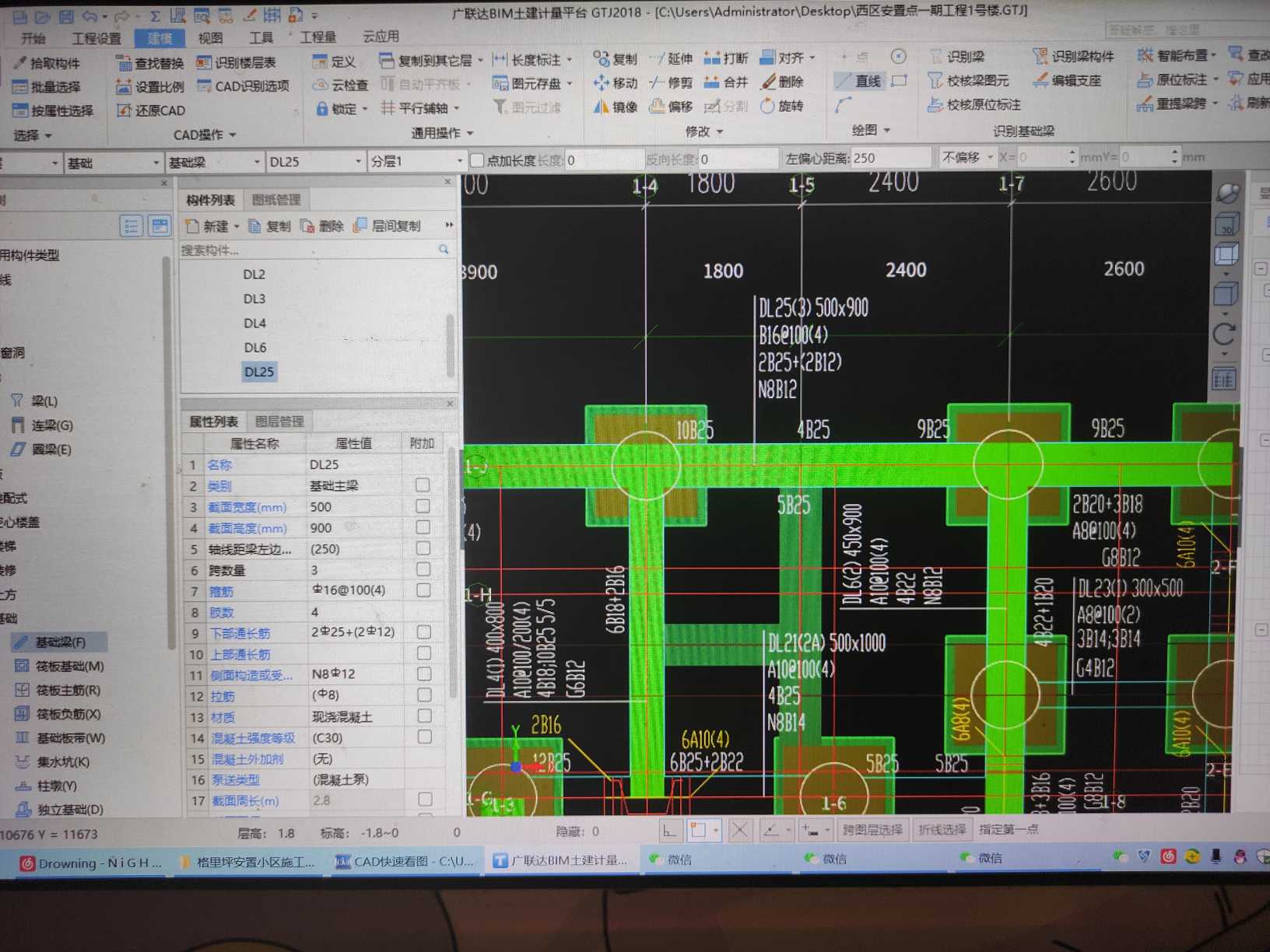Toggle 附加 checkbox for 截面宽度 row
This screenshot has height=952, width=1270.
pyautogui.click(x=423, y=506)
